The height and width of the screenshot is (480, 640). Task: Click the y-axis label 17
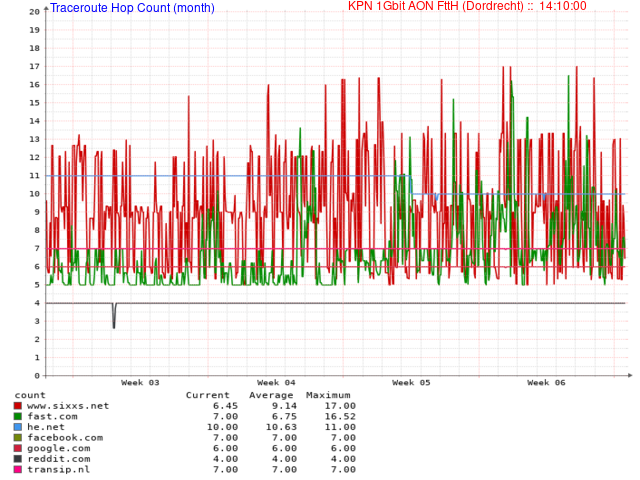pyautogui.click(x=34, y=66)
